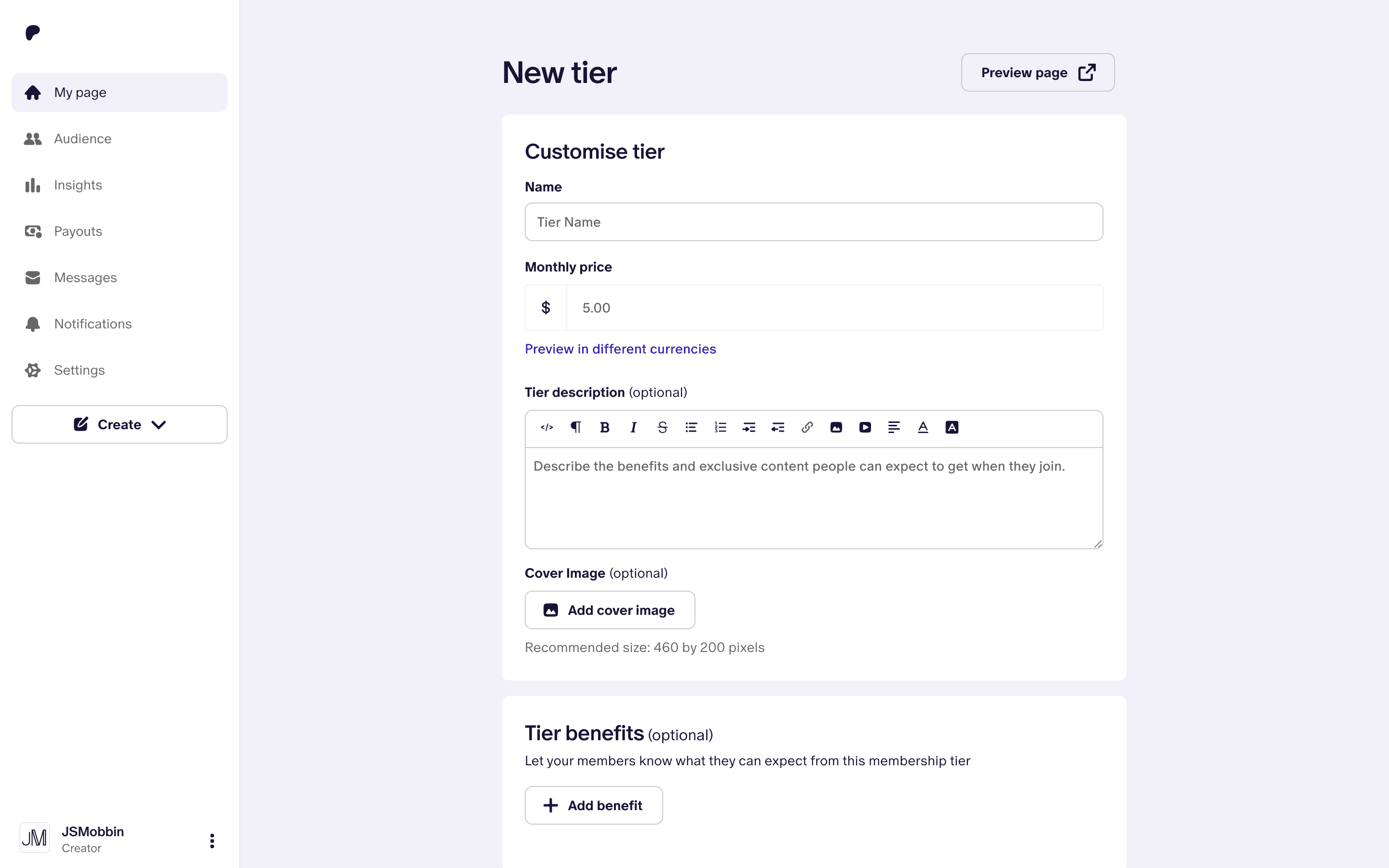Open the JSMobbin account options menu
Viewport: 1389px width, 868px height.
(x=212, y=841)
